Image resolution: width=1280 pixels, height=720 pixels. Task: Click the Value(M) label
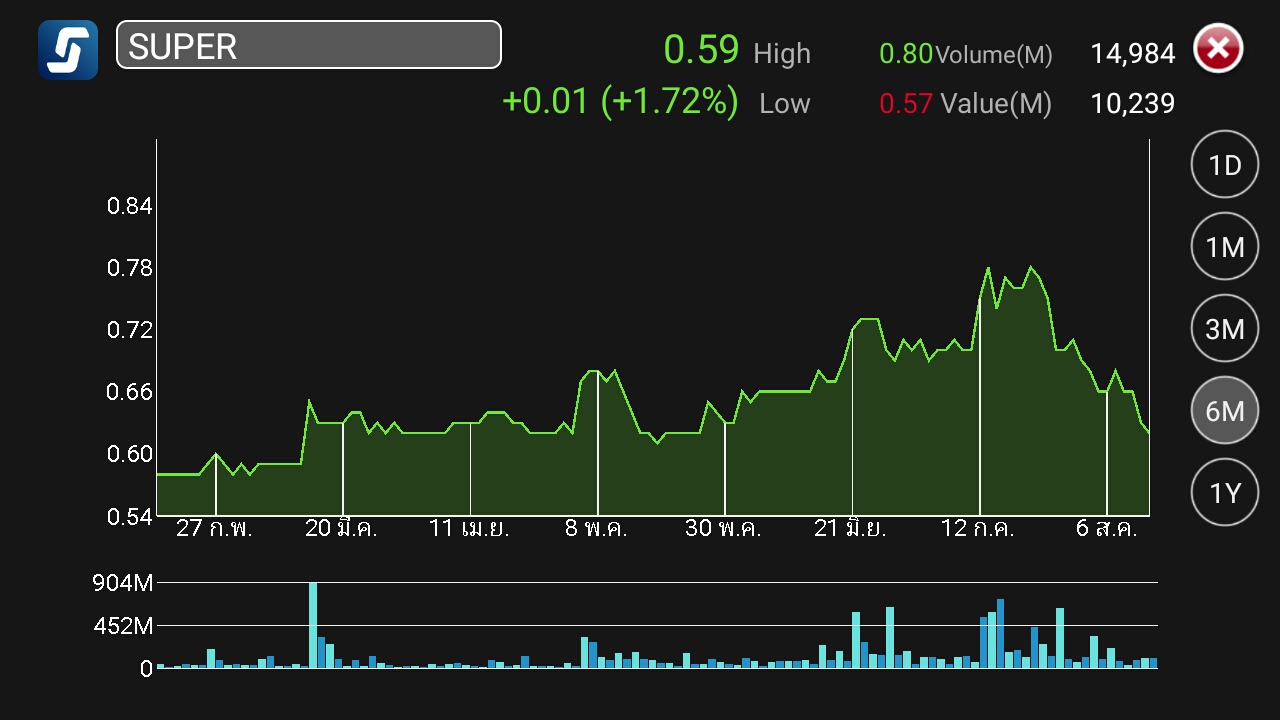coord(996,104)
